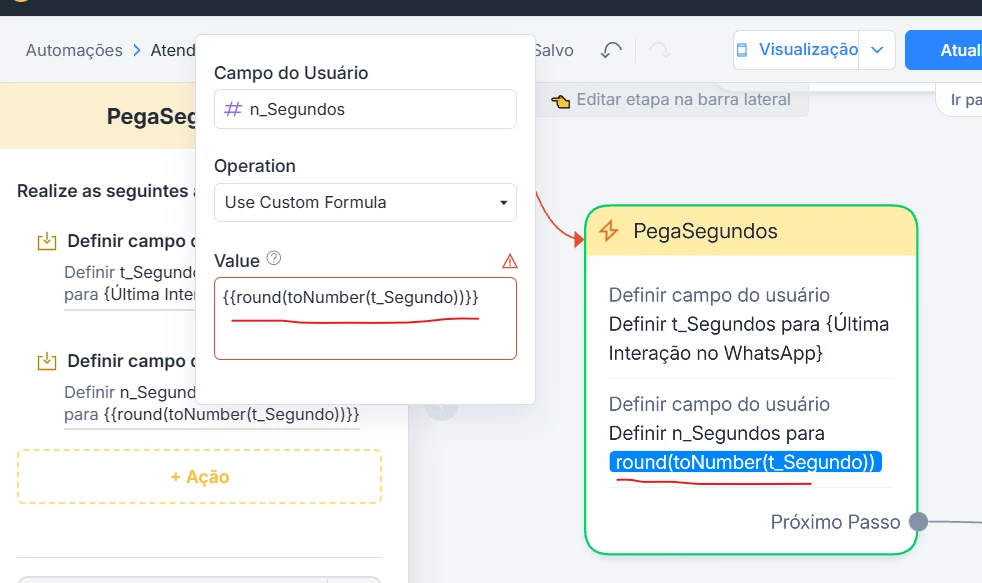Click the undo arrow icon
The image size is (982, 583).
click(611, 50)
